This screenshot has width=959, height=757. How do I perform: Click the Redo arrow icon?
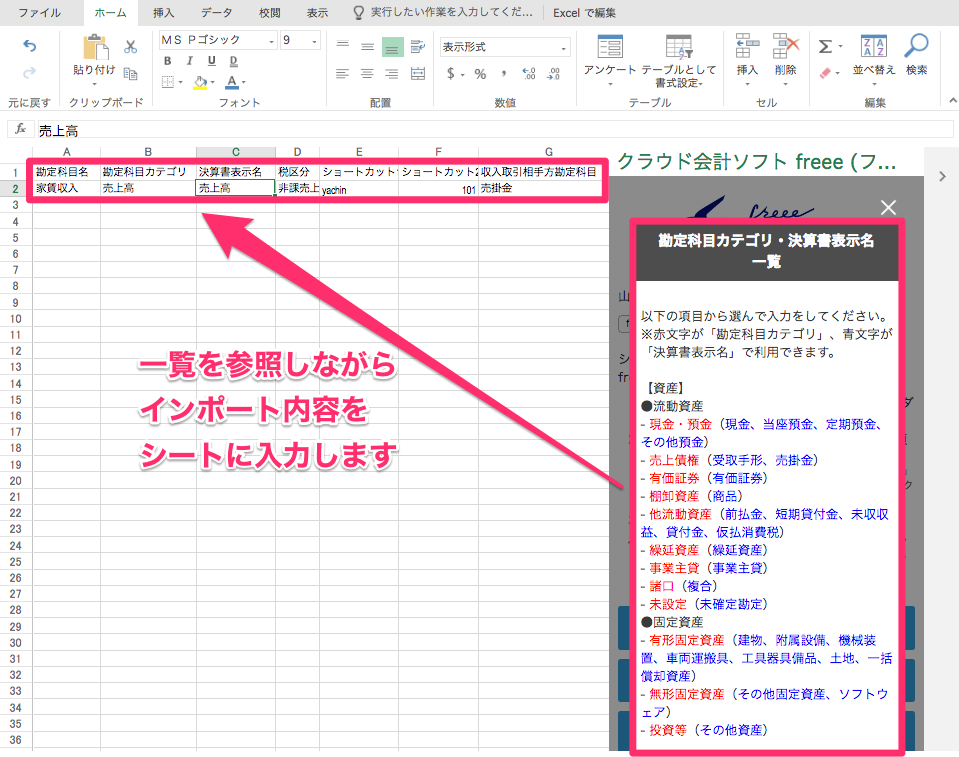pyautogui.click(x=29, y=73)
